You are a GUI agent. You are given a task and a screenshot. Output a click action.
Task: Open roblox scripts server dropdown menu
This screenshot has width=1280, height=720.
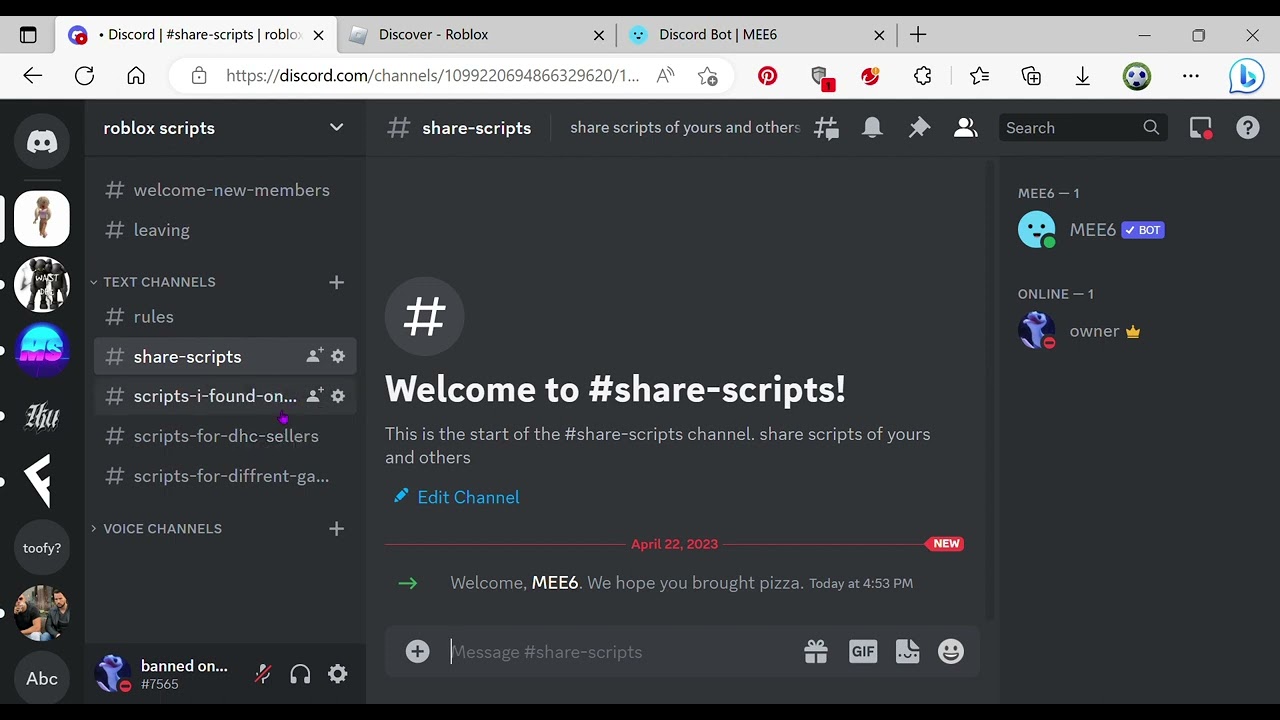336,128
